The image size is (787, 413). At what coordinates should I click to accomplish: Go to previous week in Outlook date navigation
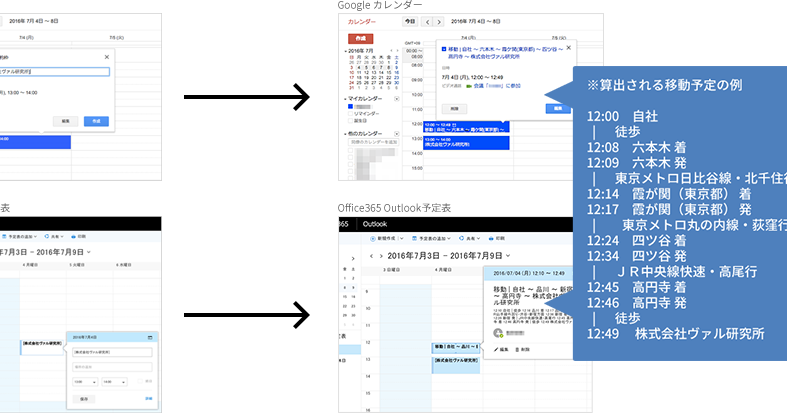(371, 256)
